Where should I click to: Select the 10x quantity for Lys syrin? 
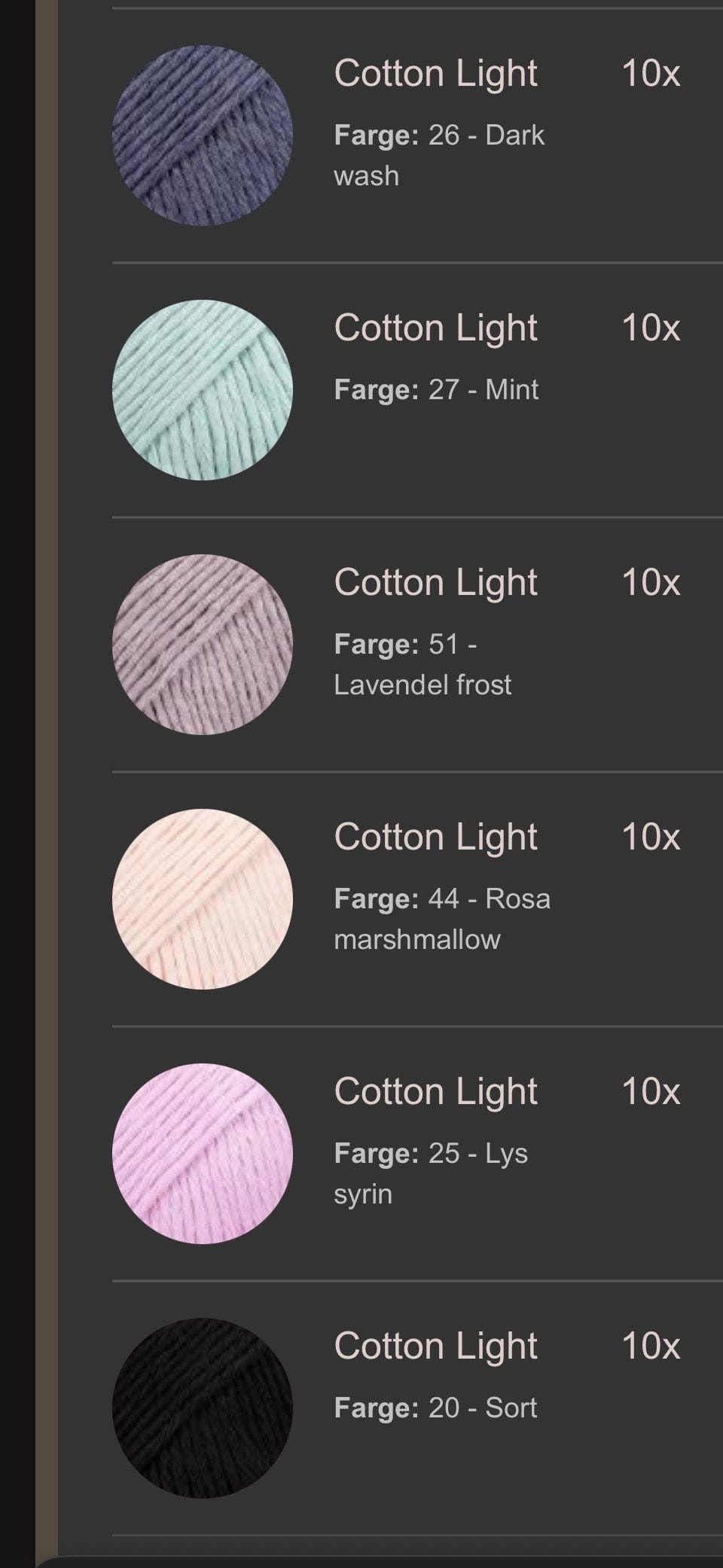(x=651, y=1092)
